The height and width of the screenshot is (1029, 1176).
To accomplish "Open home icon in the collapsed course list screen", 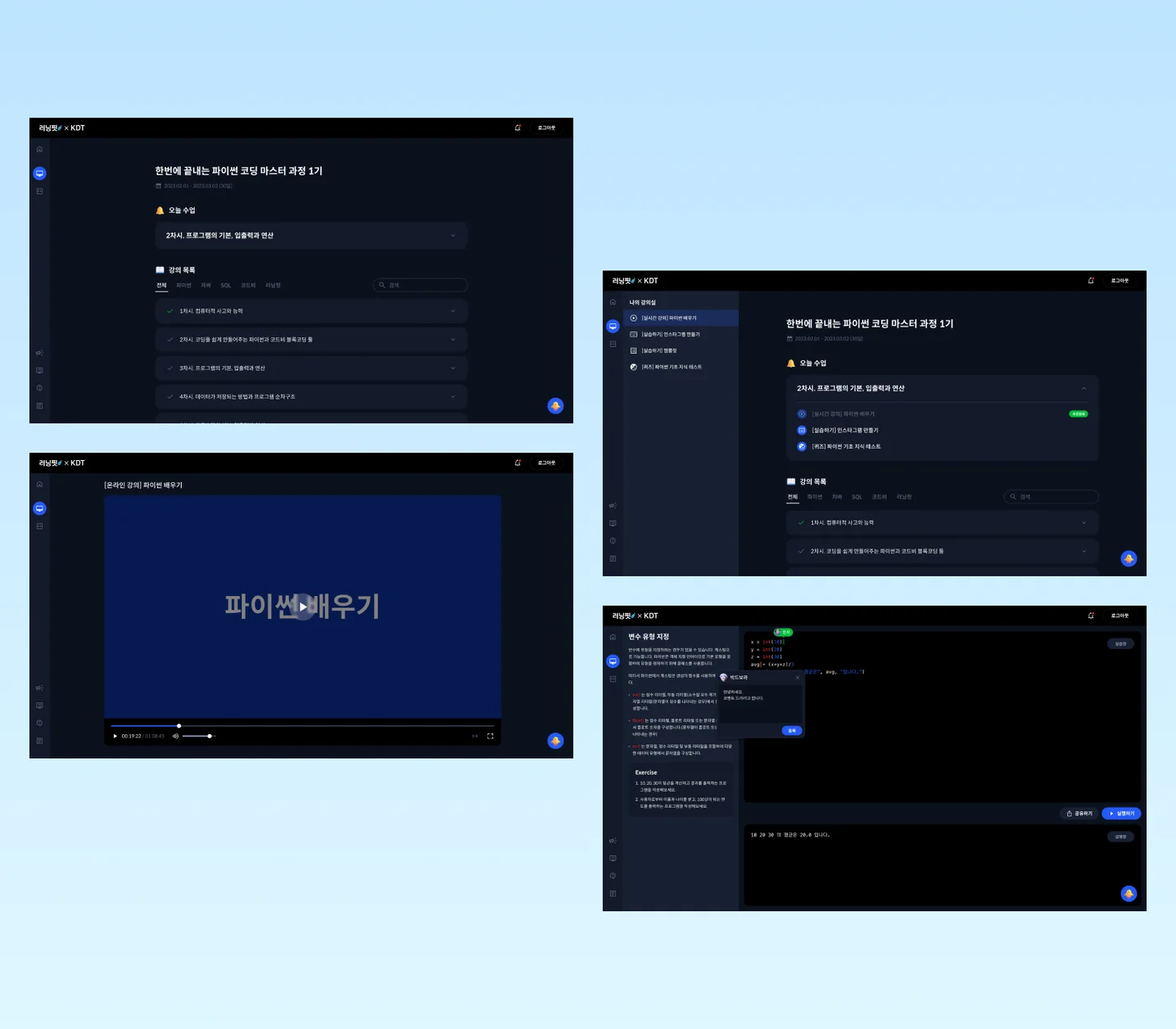I will pyautogui.click(x=39, y=149).
